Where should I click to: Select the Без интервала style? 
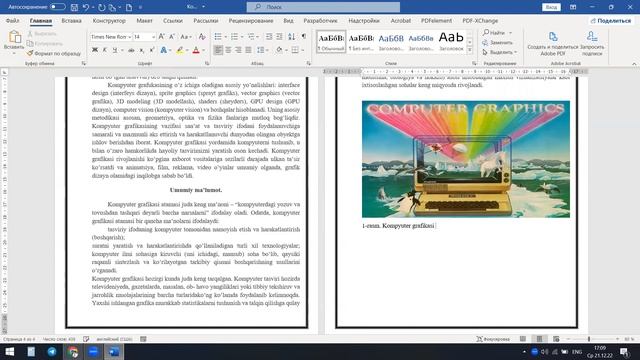point(361,42)
